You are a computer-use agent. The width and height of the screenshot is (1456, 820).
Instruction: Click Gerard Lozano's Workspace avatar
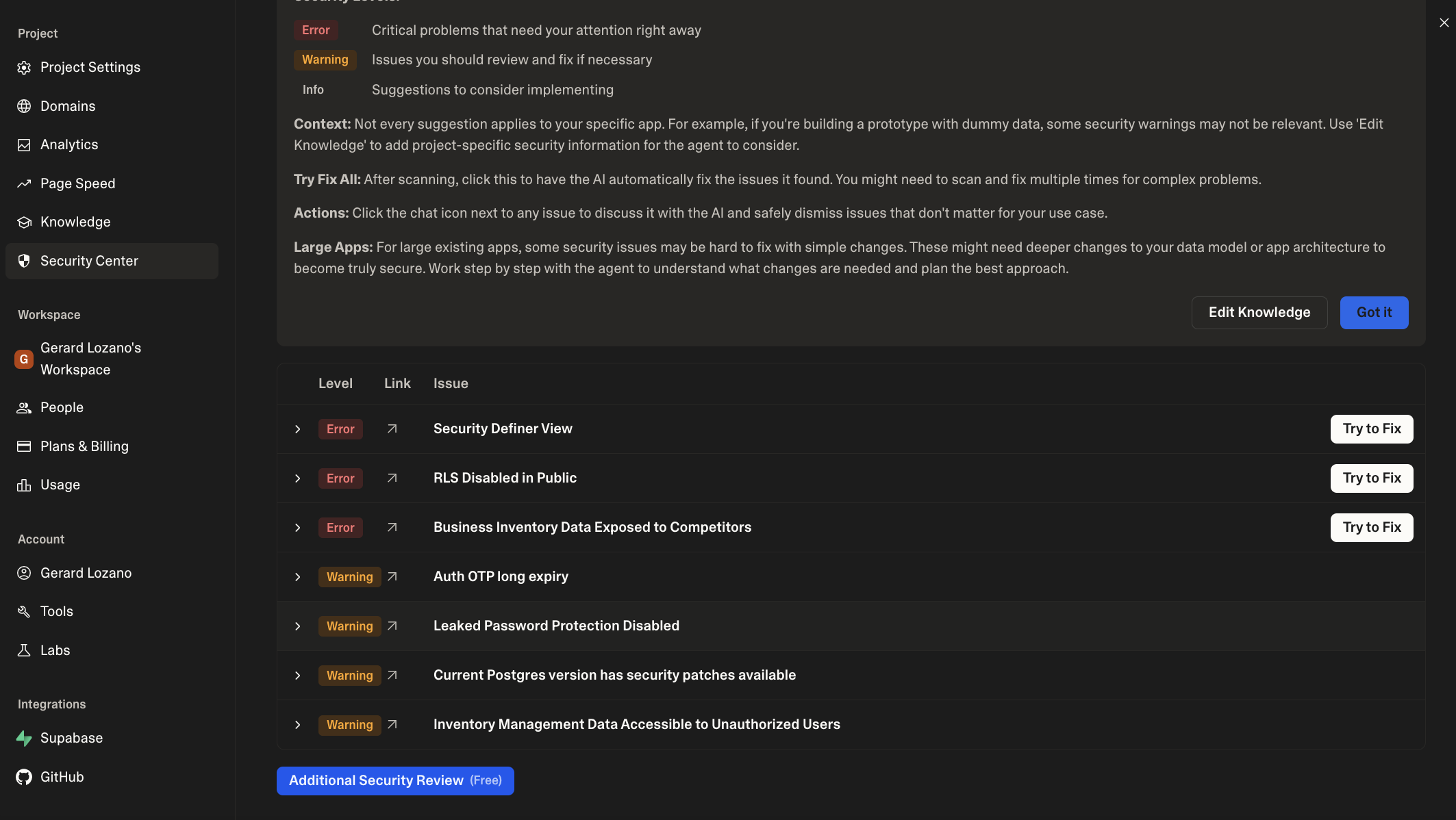coord(24,359)
